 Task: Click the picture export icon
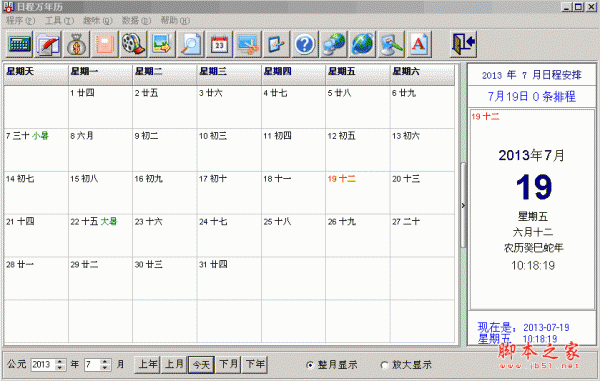[x=161, y=44]
